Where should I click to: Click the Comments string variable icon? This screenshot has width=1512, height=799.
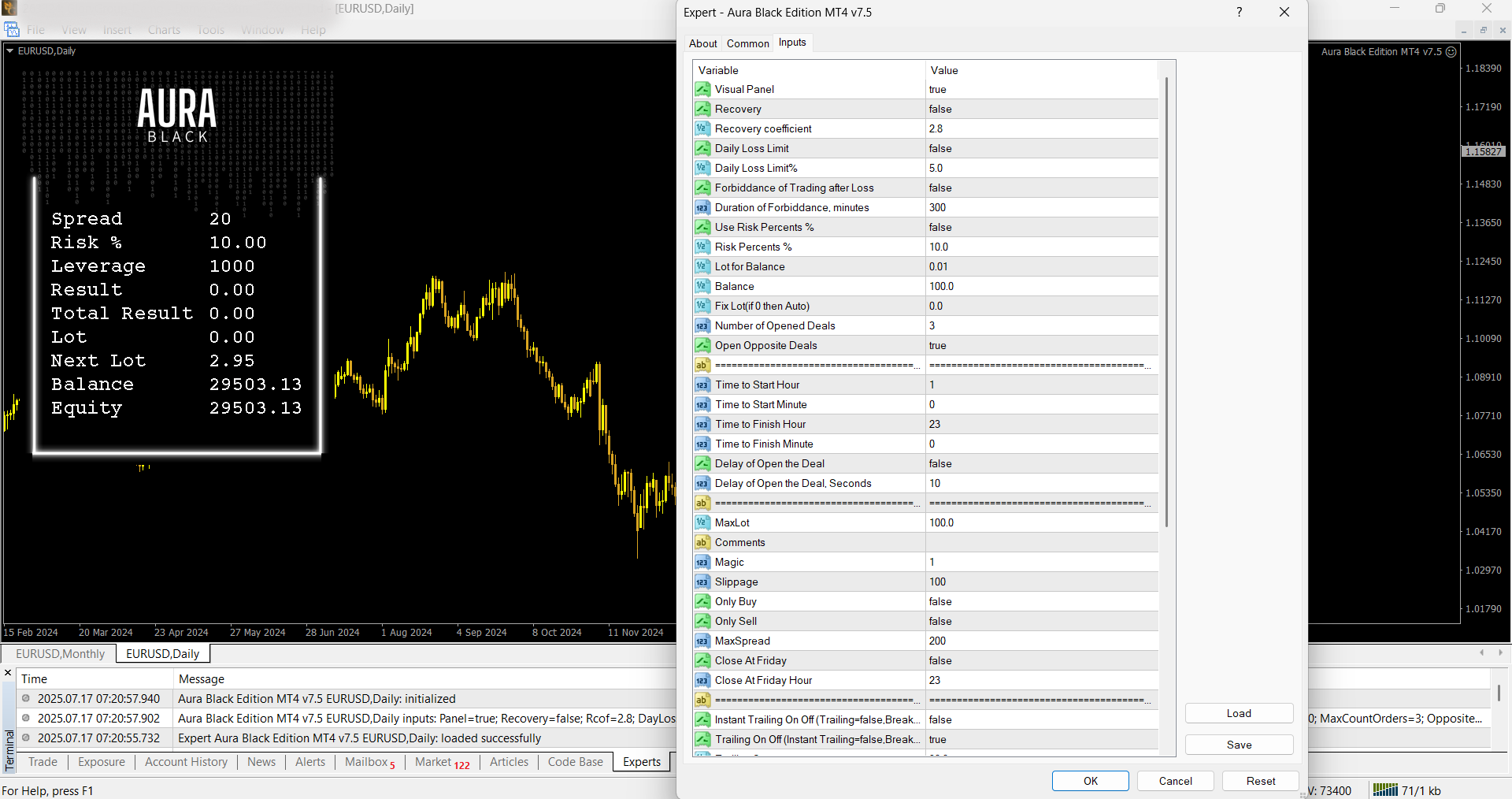702,542
